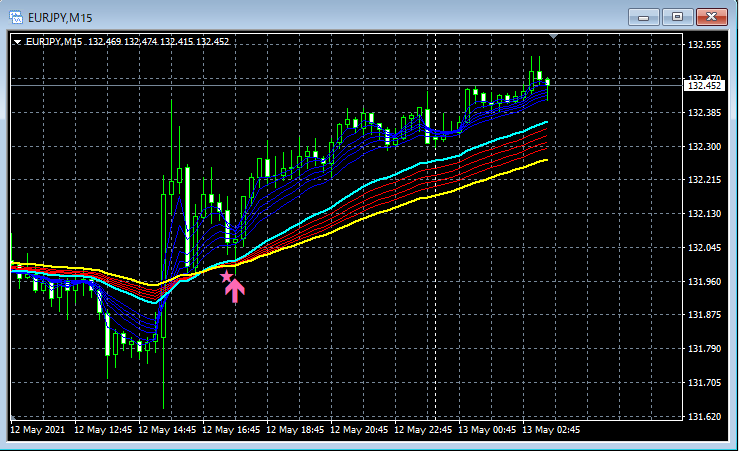
Task: Minimize the EURJPY,M15 chart window
Action: [x=643, y=17]
